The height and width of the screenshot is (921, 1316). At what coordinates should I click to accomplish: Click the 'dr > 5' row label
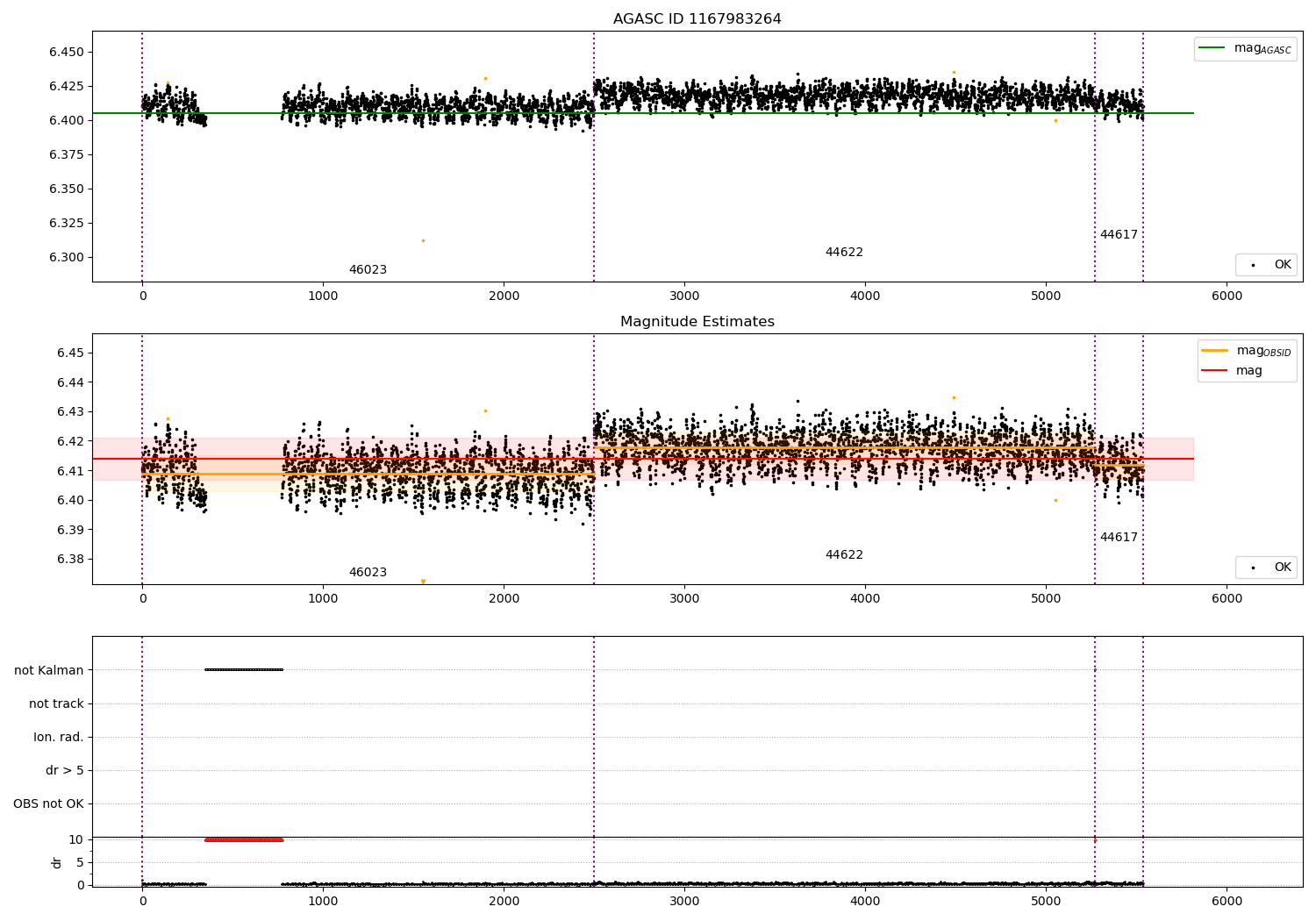click(x=65, y=771)
